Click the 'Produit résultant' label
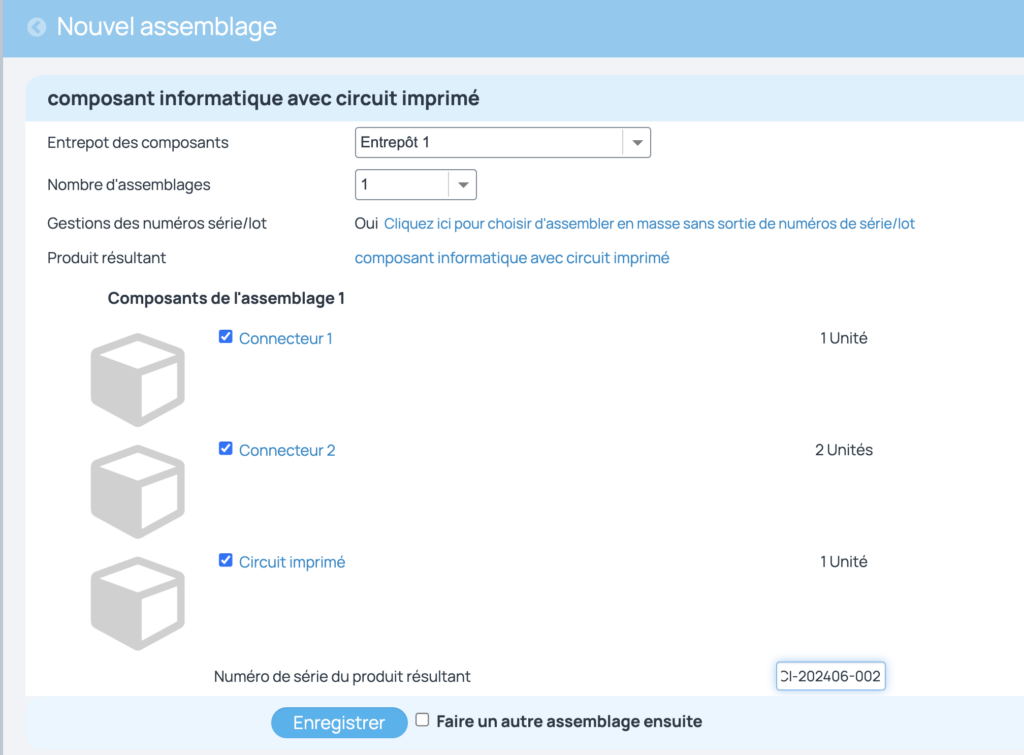This screenshot has width=1024, height=755. tap(106, 258)
